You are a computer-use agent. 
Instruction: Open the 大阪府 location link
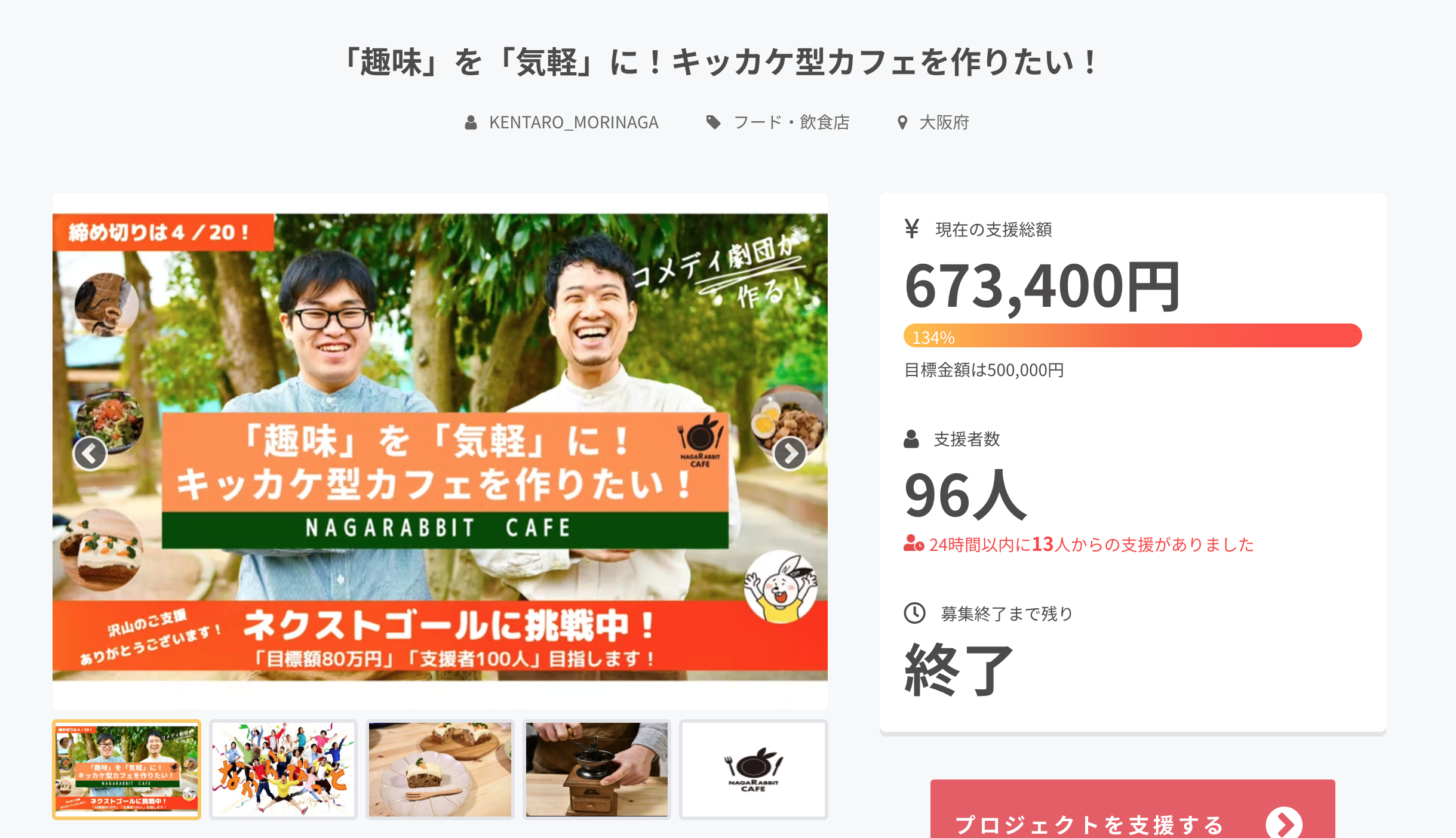click(x=944, y=122)
